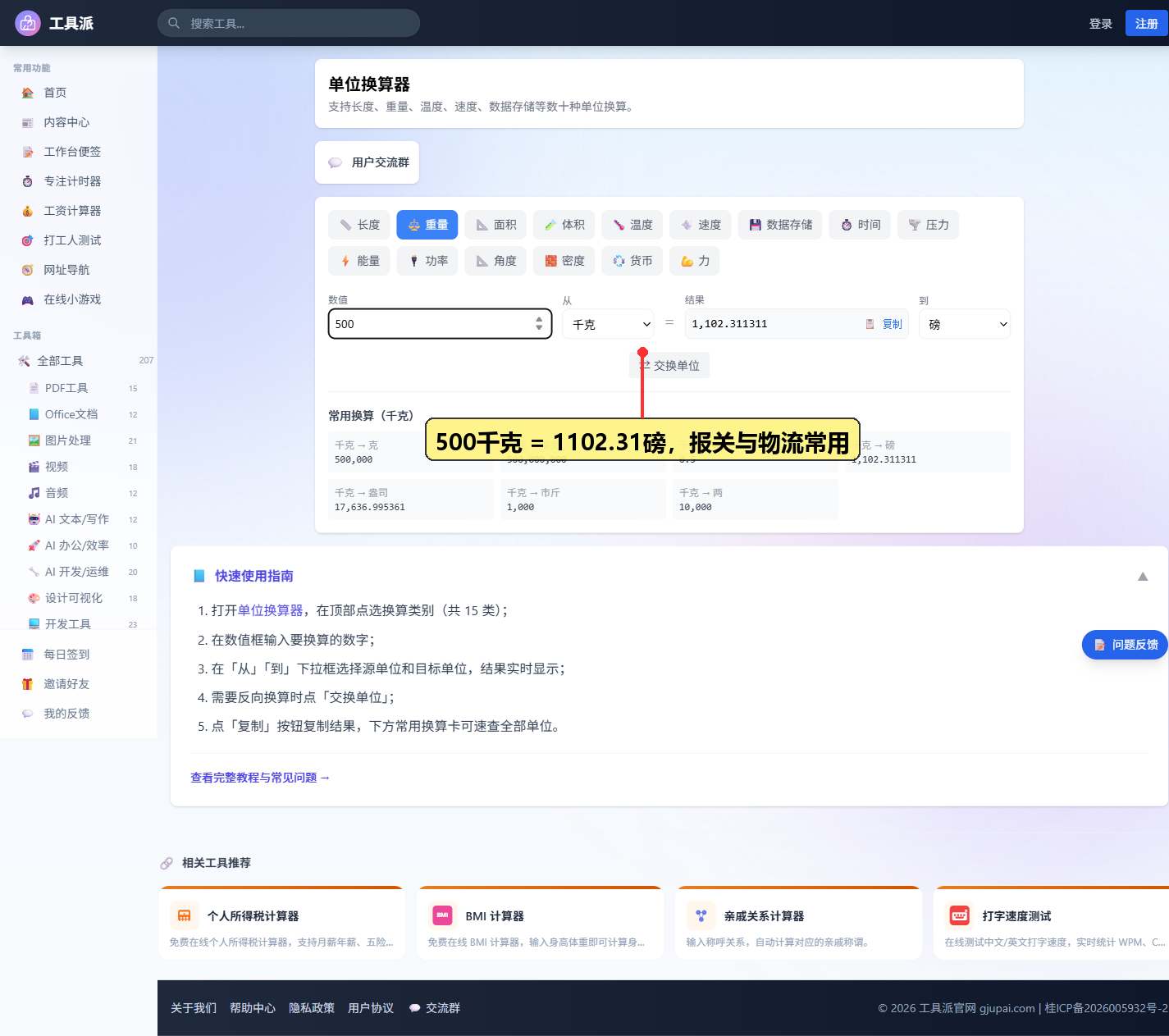
Task: Click 隐私政策 in the footer
Action: tap(312, 1008)
